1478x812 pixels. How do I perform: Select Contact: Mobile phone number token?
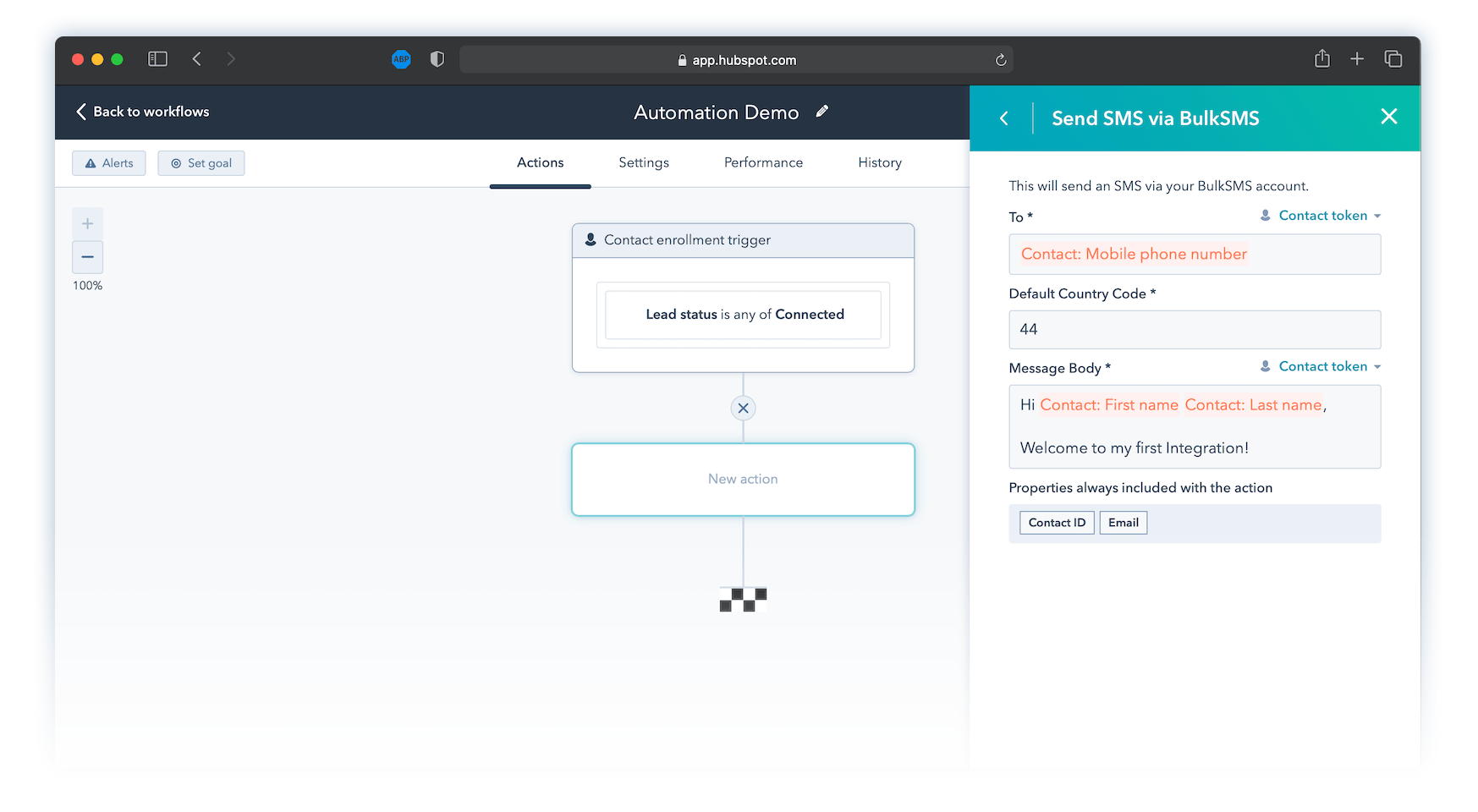(1134, 254)
